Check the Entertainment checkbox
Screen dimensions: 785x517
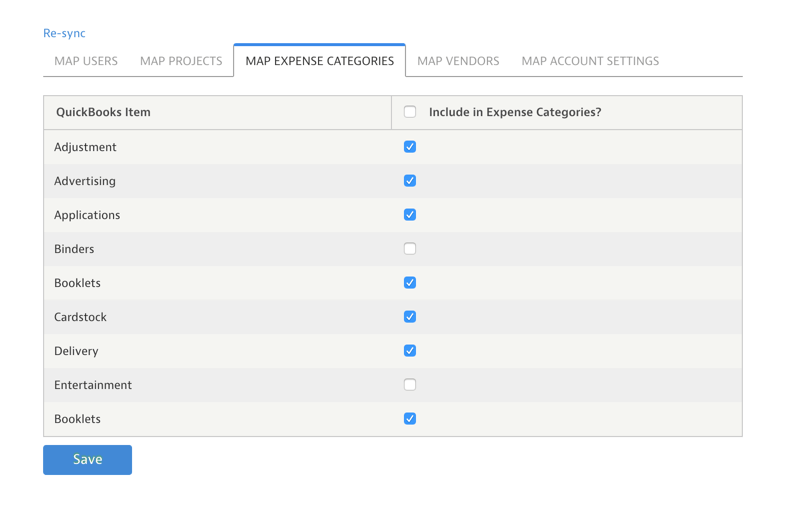[x=410, y=385]
